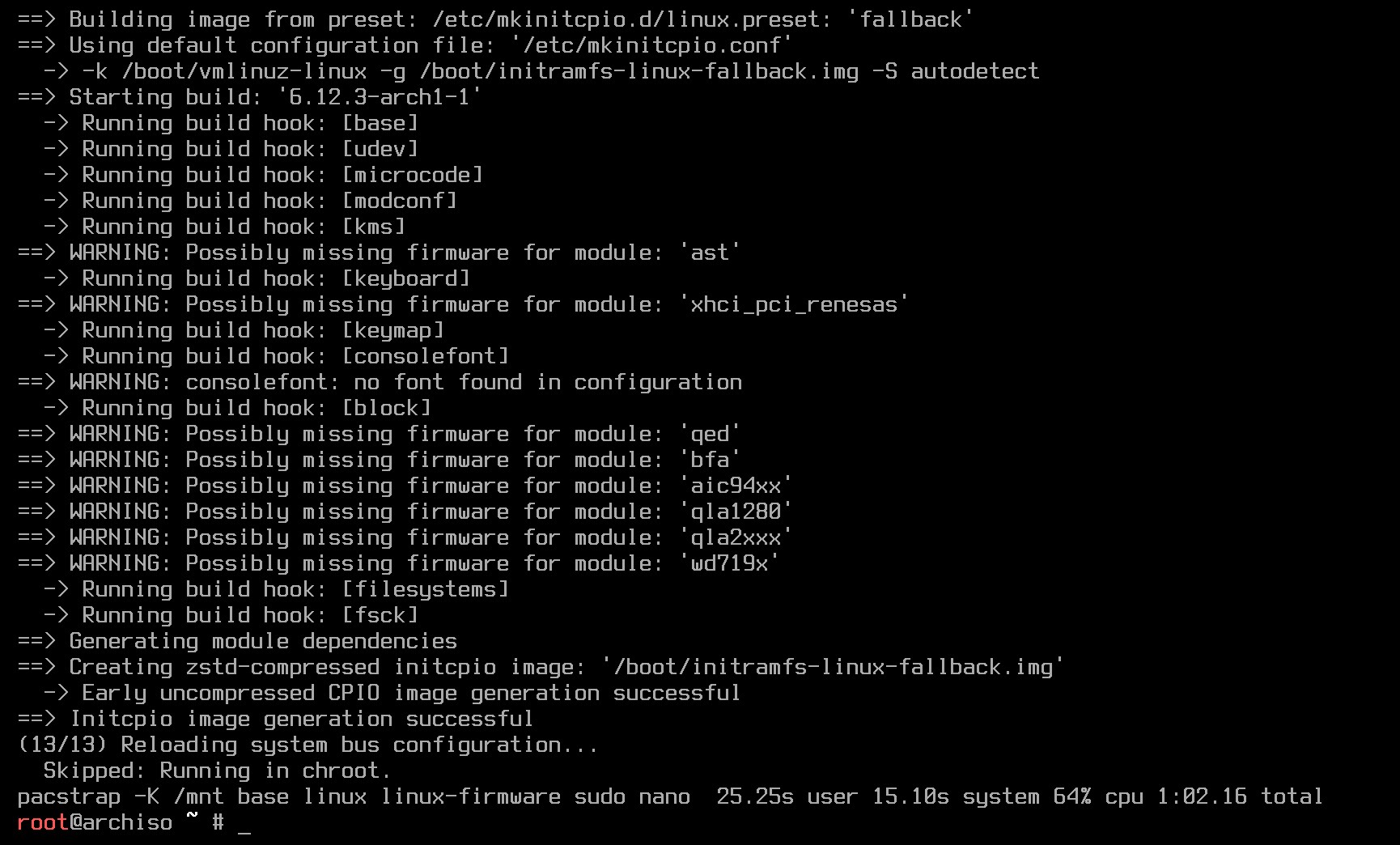Click the pacstrap -K /mnt command text
This screenshot has width=1400, height=845.
tap(121, 796)
